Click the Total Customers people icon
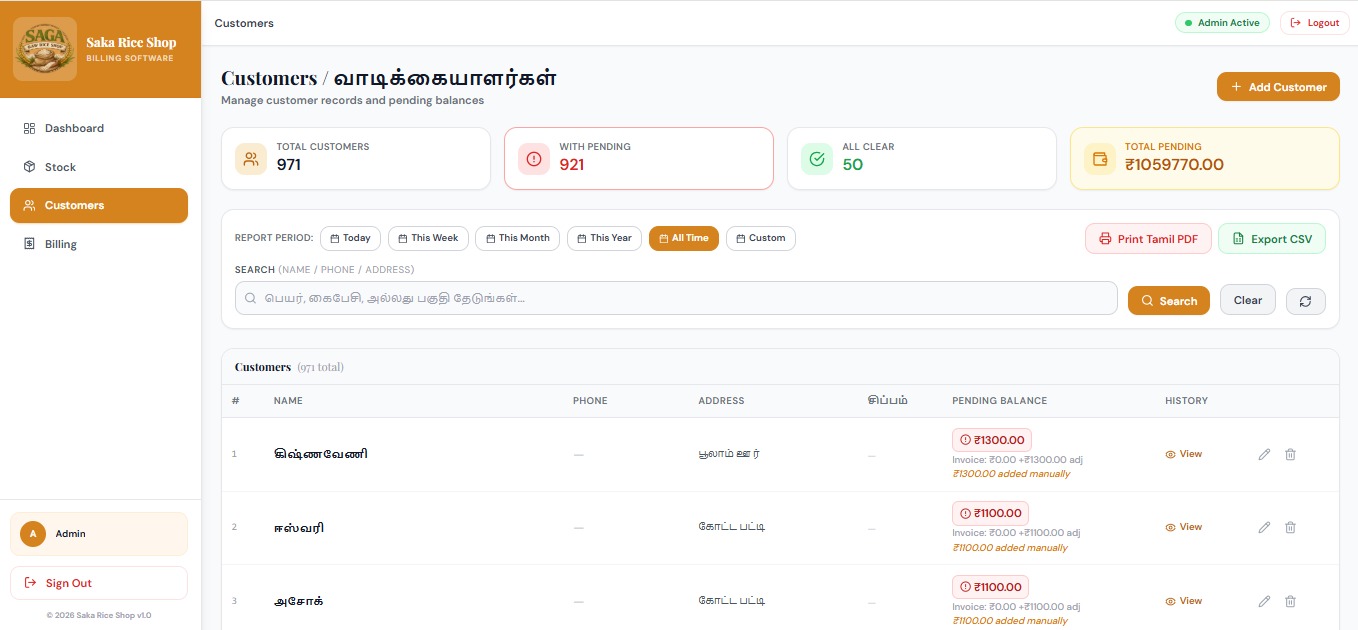 click(250, 158)
